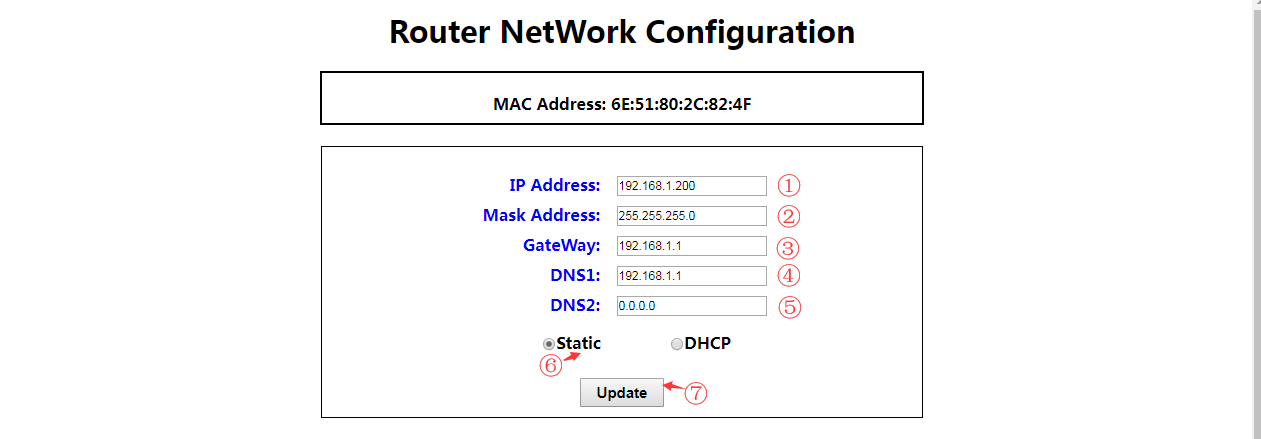Select the DNS1 text field
This screenshot has height=439, width=1261.
pos(691,276)
